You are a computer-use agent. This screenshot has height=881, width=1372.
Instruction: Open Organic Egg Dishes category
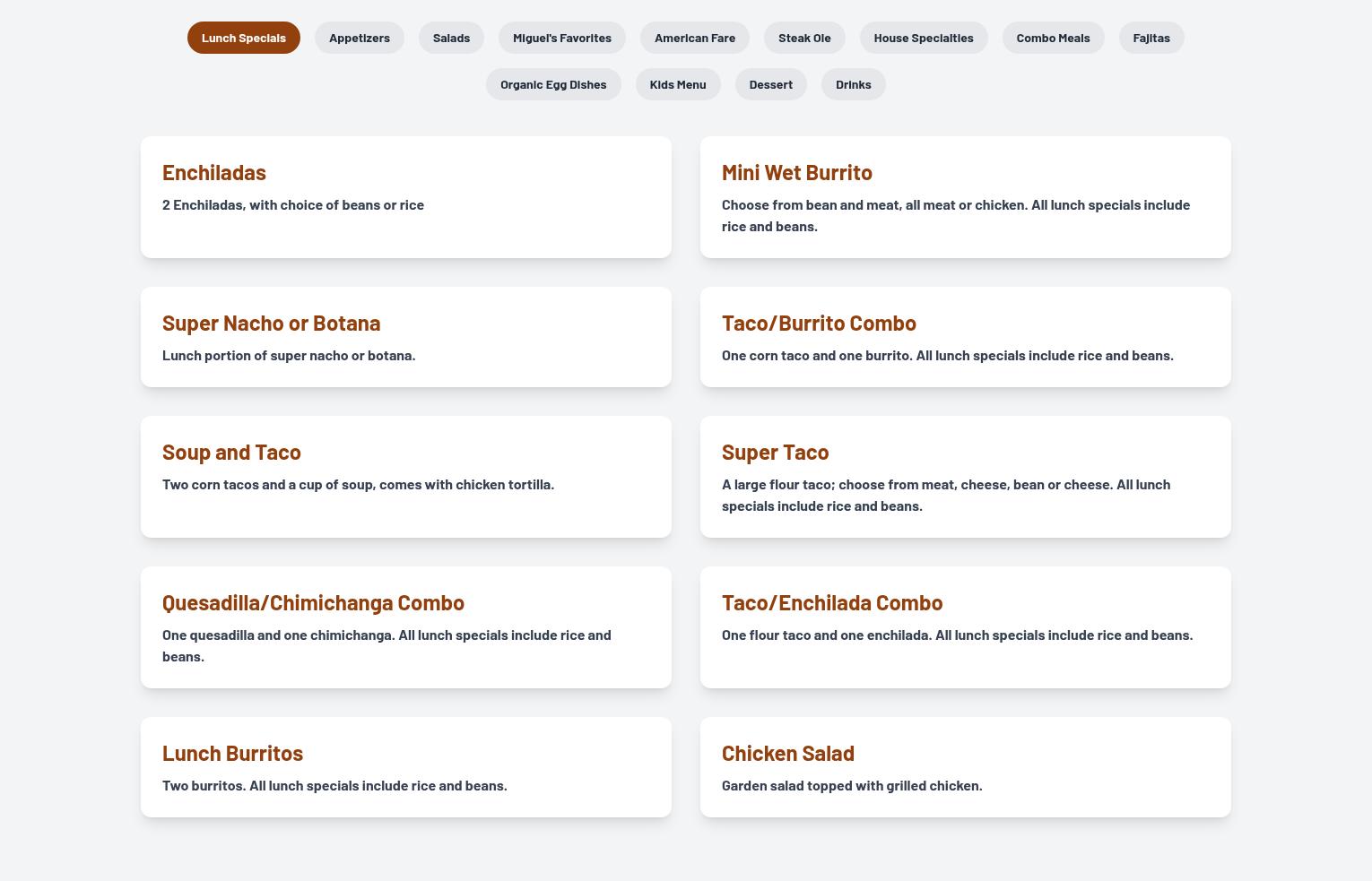(x=553, y=84)
